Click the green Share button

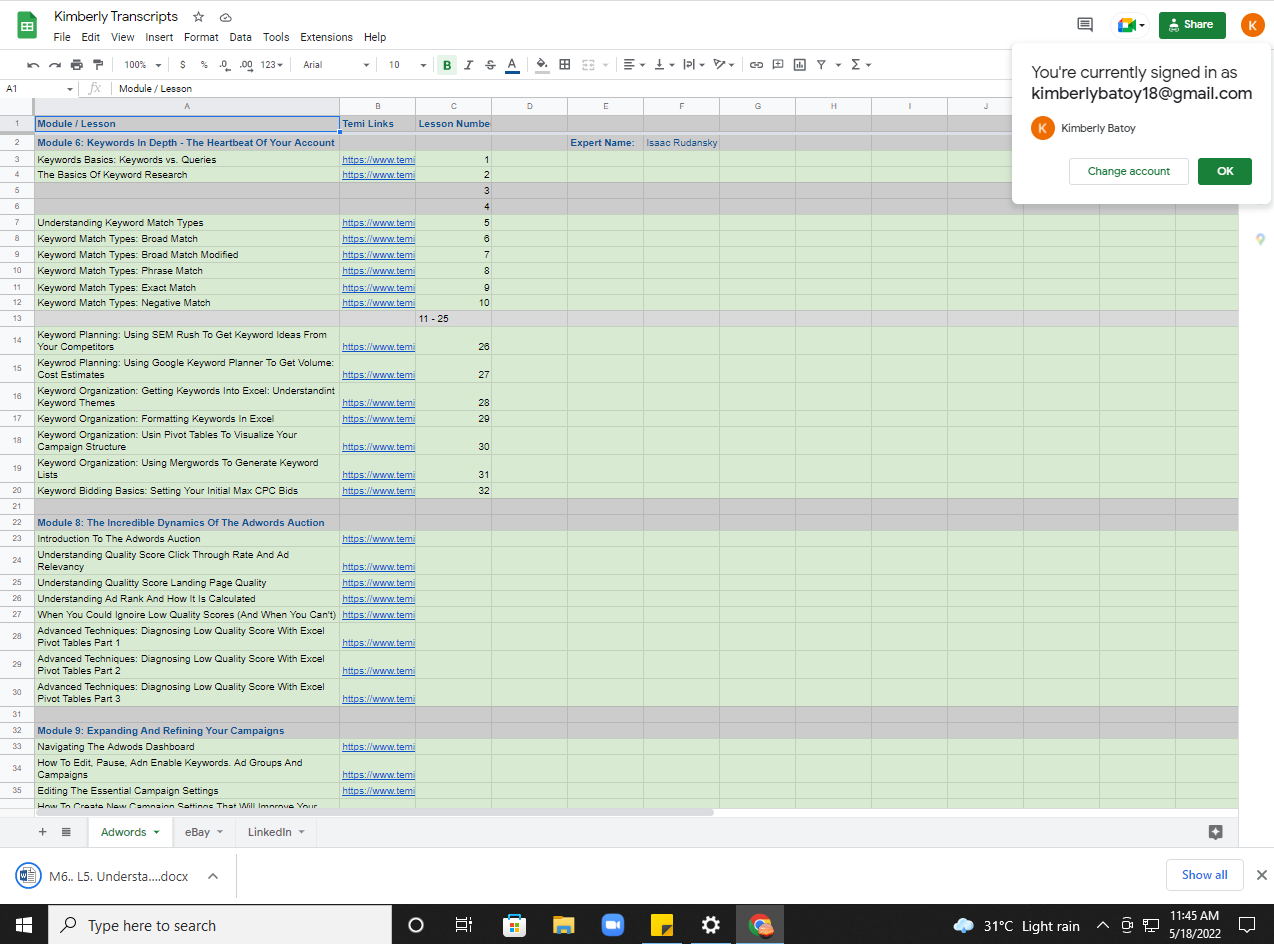pyautogui.click(x=1192, y=25)
